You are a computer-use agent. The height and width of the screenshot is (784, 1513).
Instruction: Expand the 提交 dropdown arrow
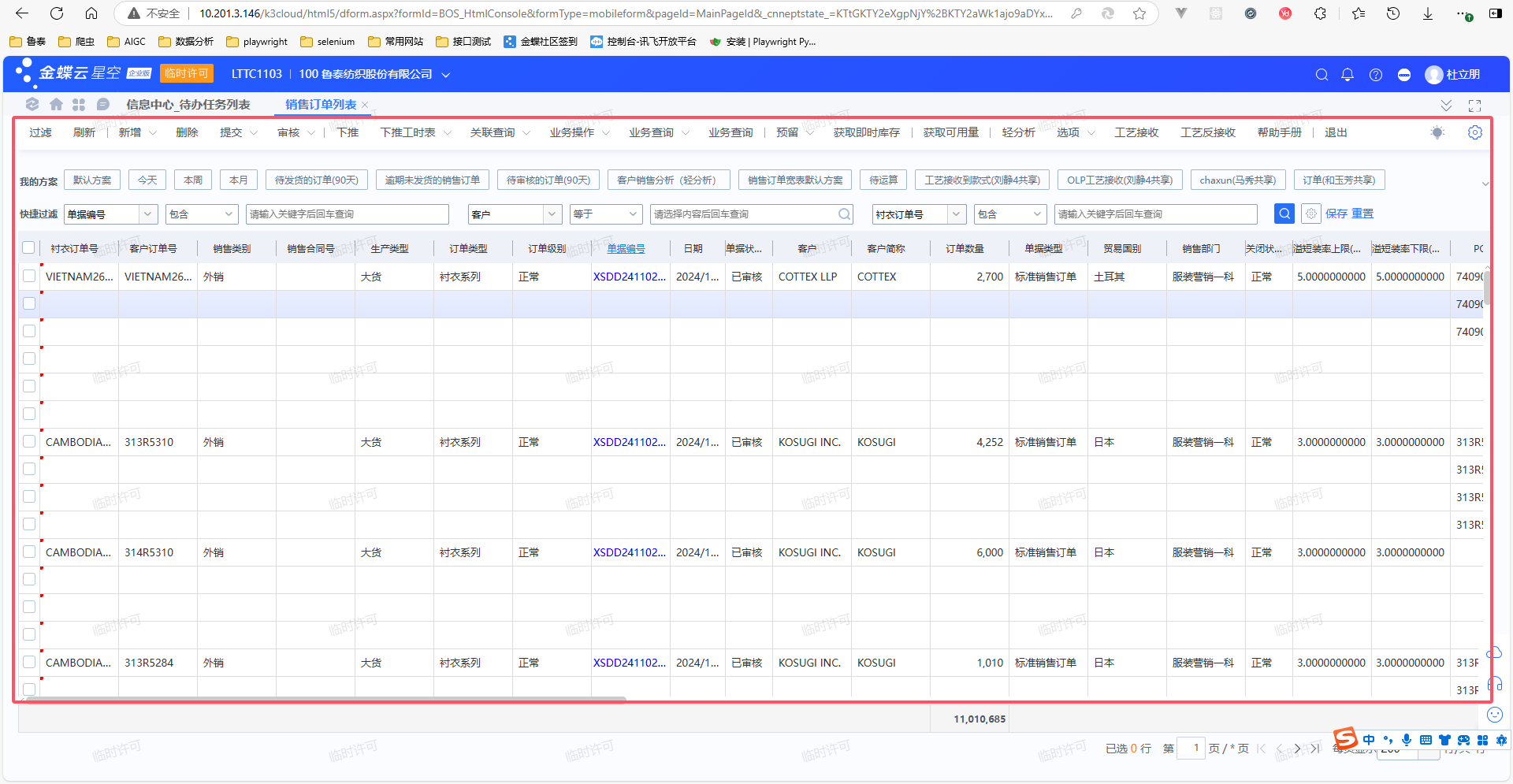(254, 133)
